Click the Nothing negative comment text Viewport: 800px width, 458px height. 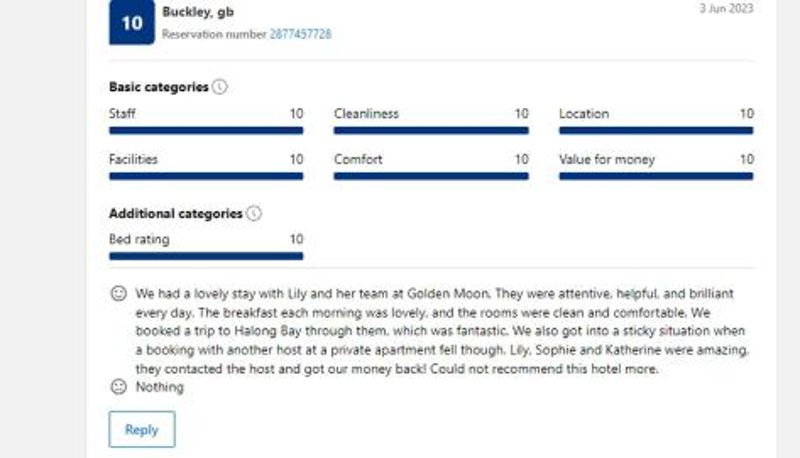[160, 387]
